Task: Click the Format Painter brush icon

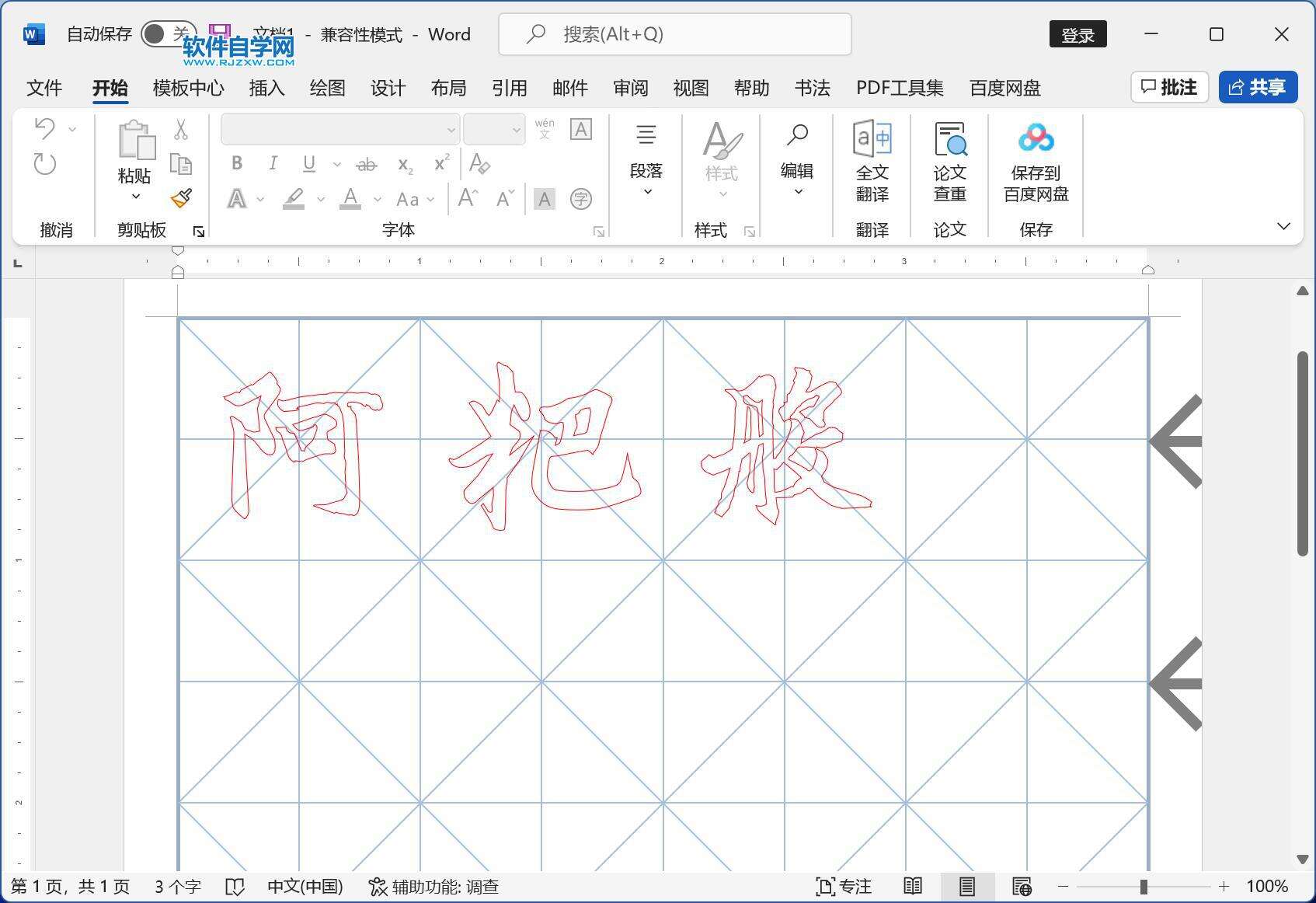Action: click(181, 198)
